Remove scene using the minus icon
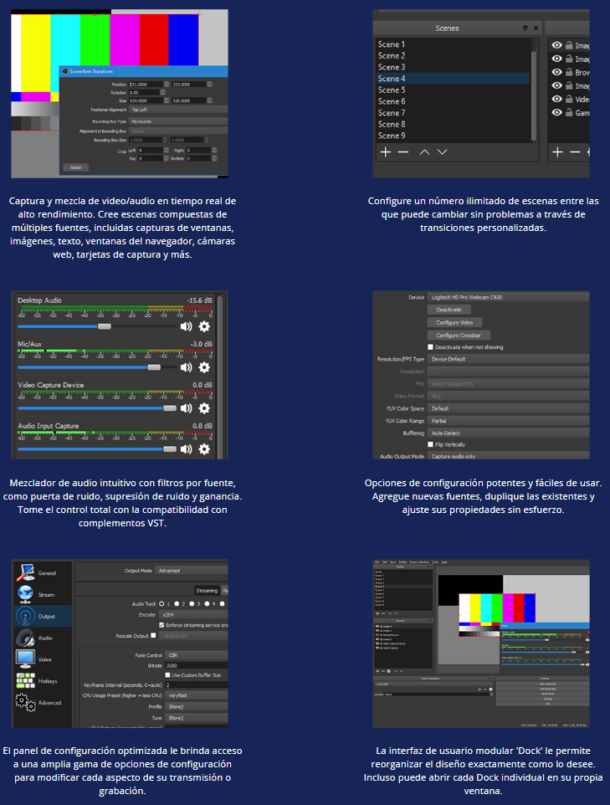 click(403, 152)
